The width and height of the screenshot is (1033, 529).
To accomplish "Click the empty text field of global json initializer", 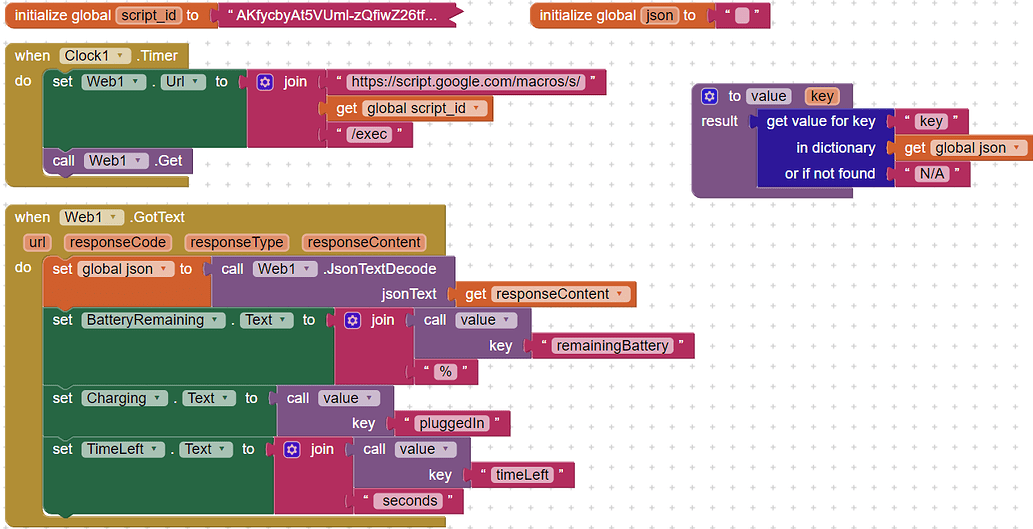I will point(742,16).
